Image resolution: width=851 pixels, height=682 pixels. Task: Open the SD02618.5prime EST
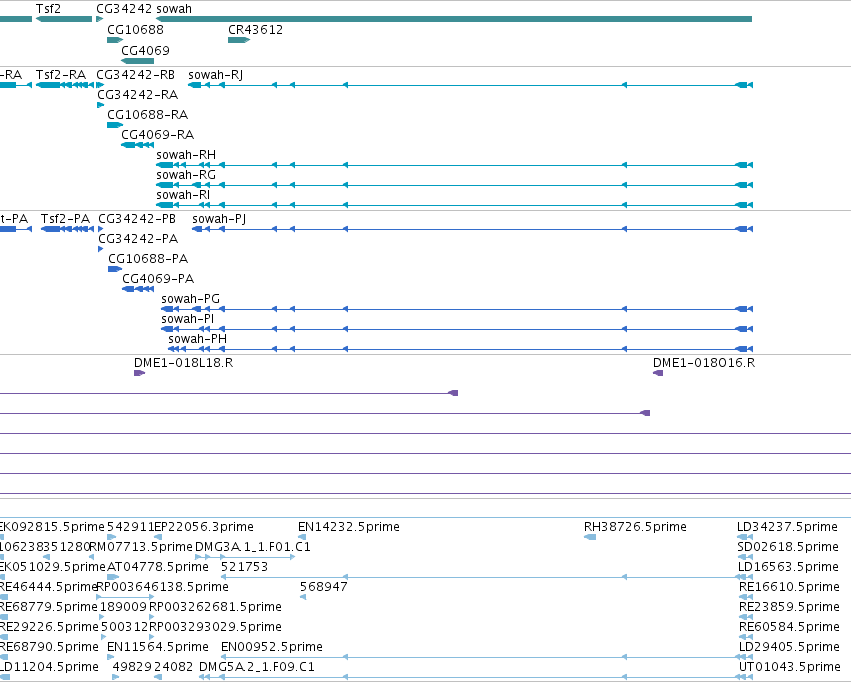click(x=788, y=547)
